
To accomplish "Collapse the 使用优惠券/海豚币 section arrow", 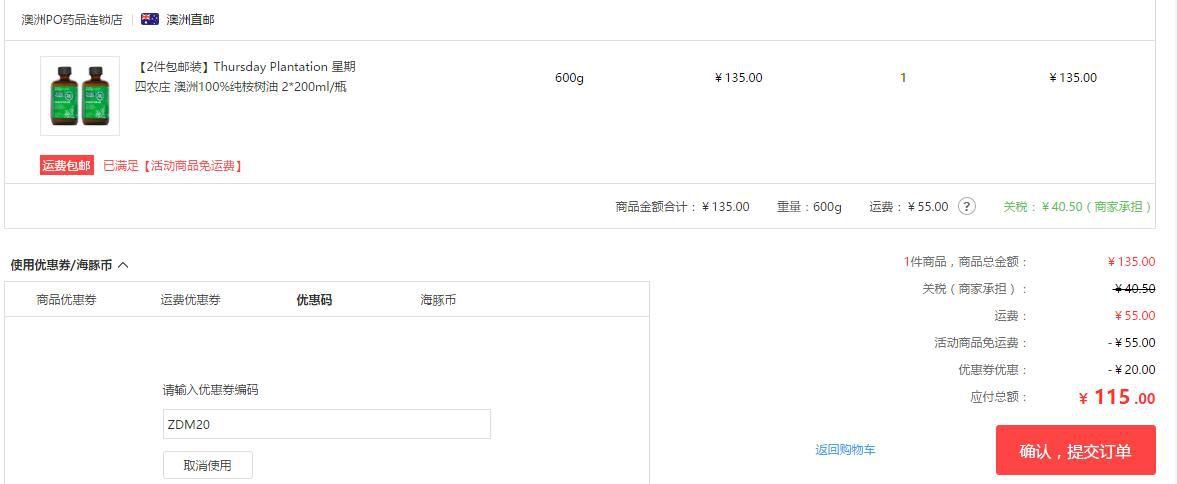I will pos(123,265).
